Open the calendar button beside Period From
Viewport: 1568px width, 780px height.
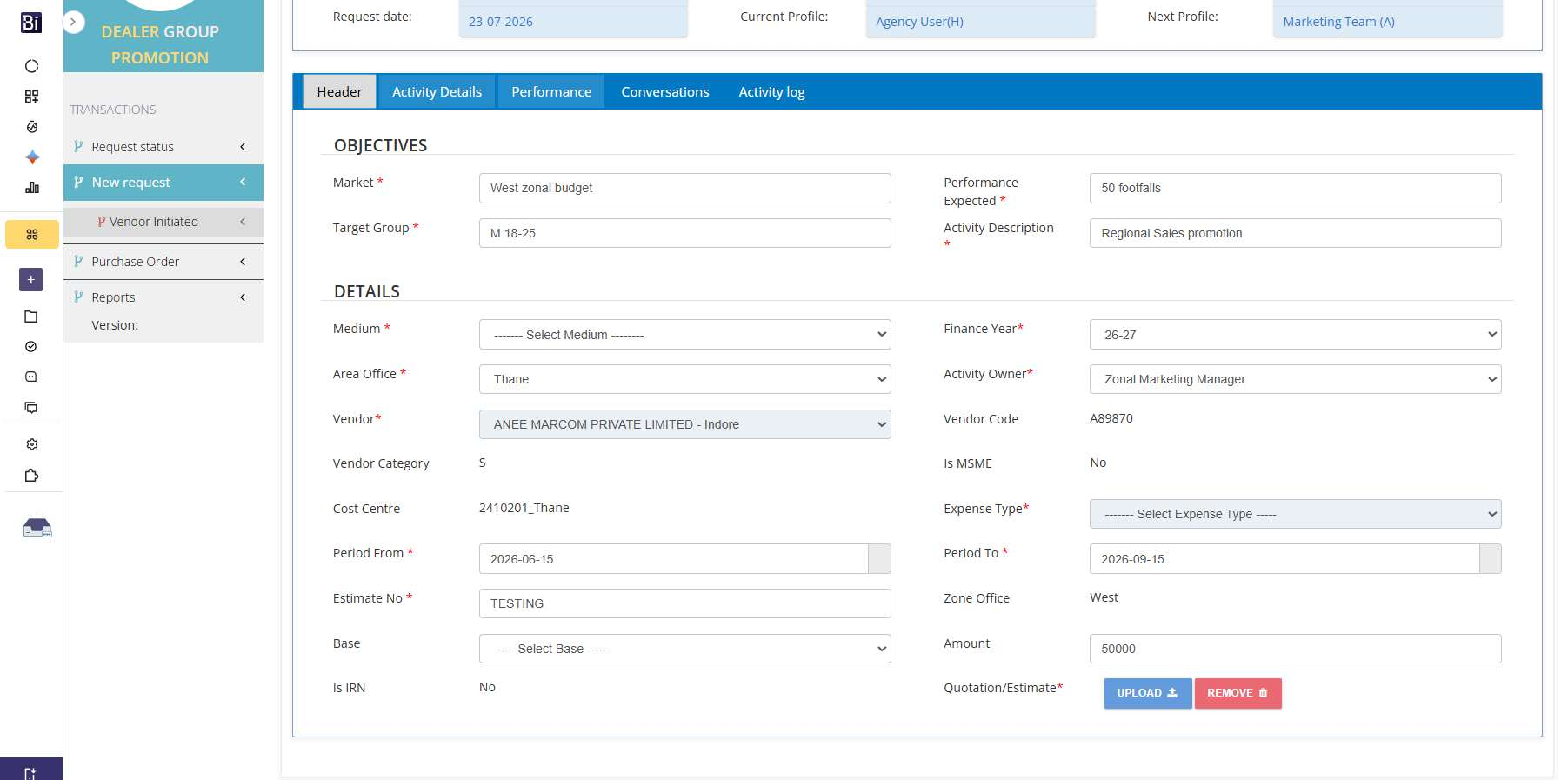(x=879, y=559)
